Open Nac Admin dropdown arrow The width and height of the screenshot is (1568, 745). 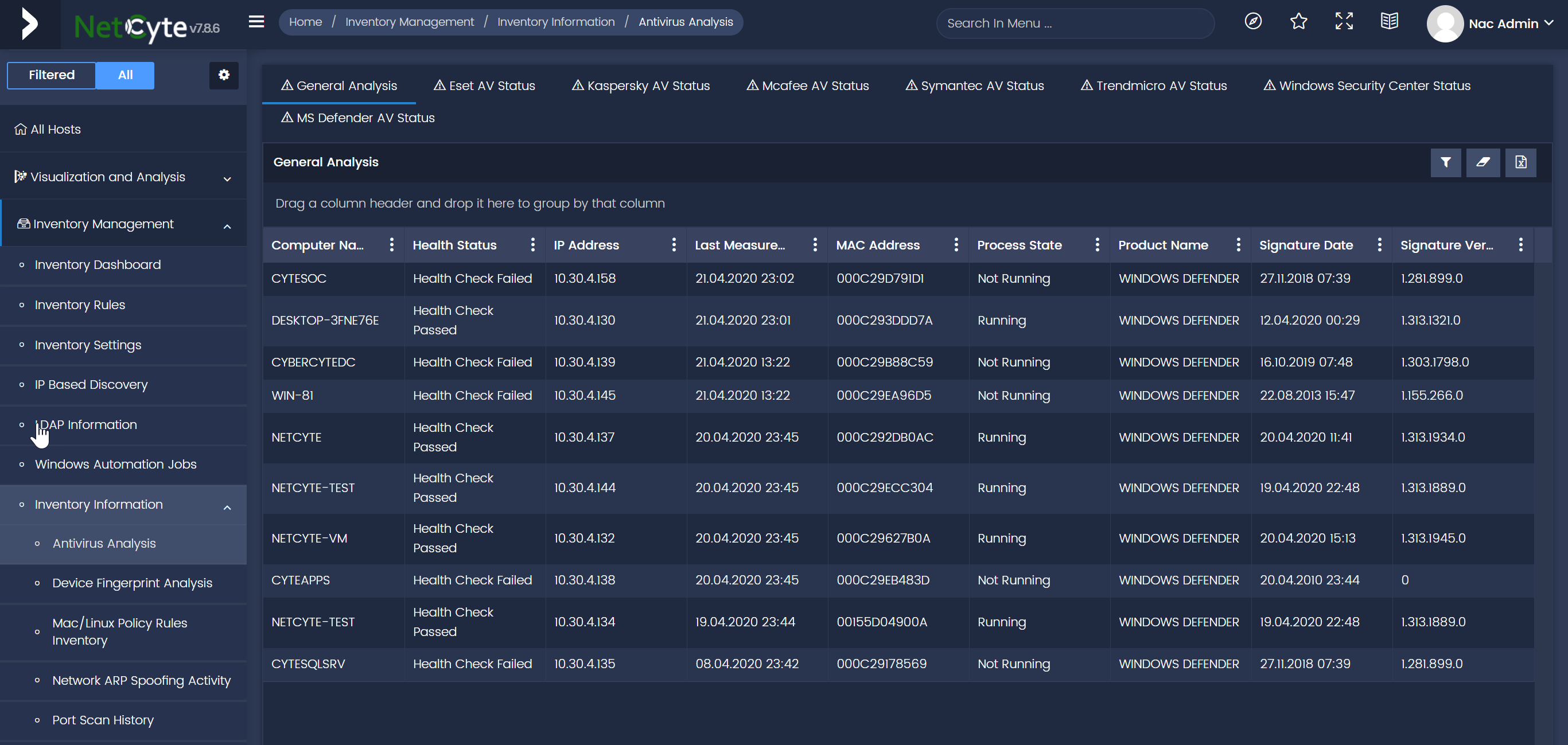[1548, 23]
